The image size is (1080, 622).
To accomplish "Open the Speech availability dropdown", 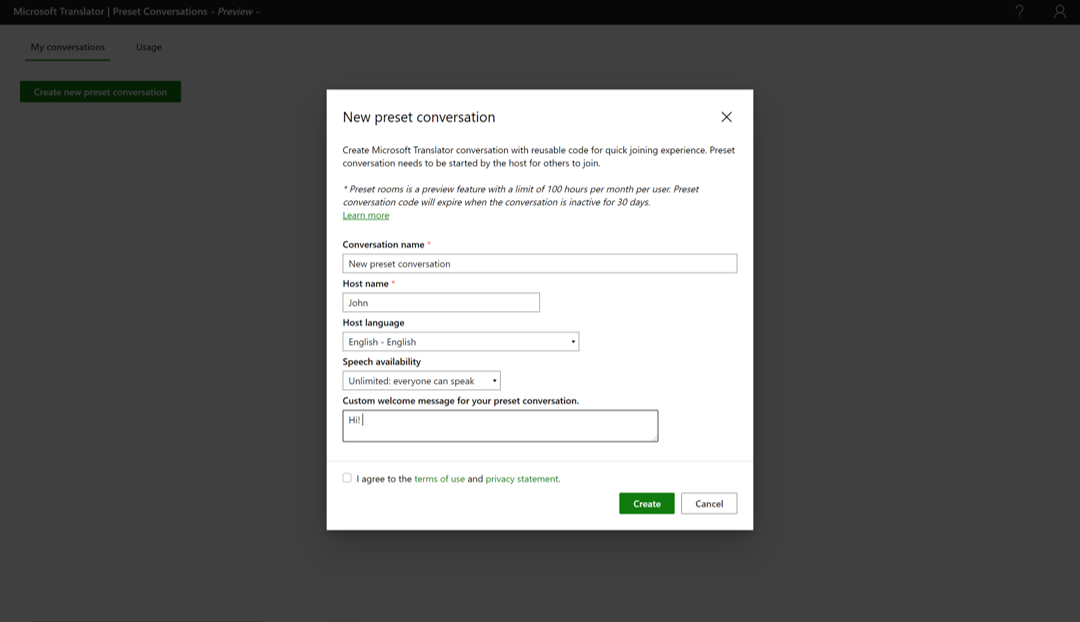I will pos(421,381).
